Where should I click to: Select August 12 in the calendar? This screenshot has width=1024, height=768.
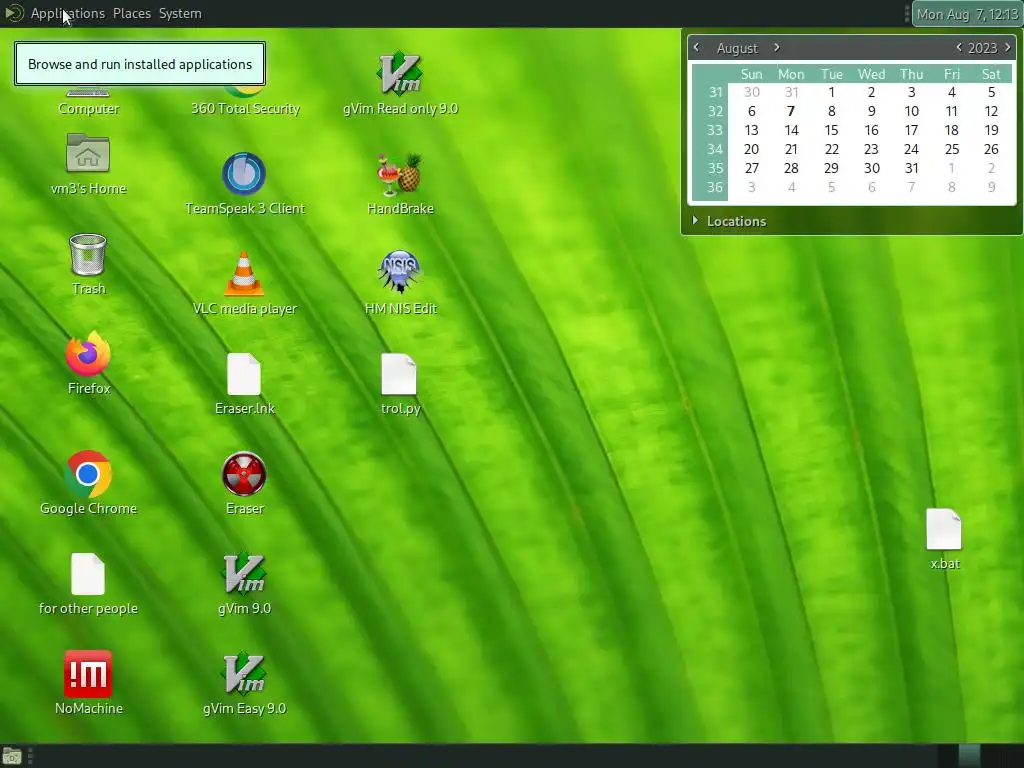click(x=991, y=111)
